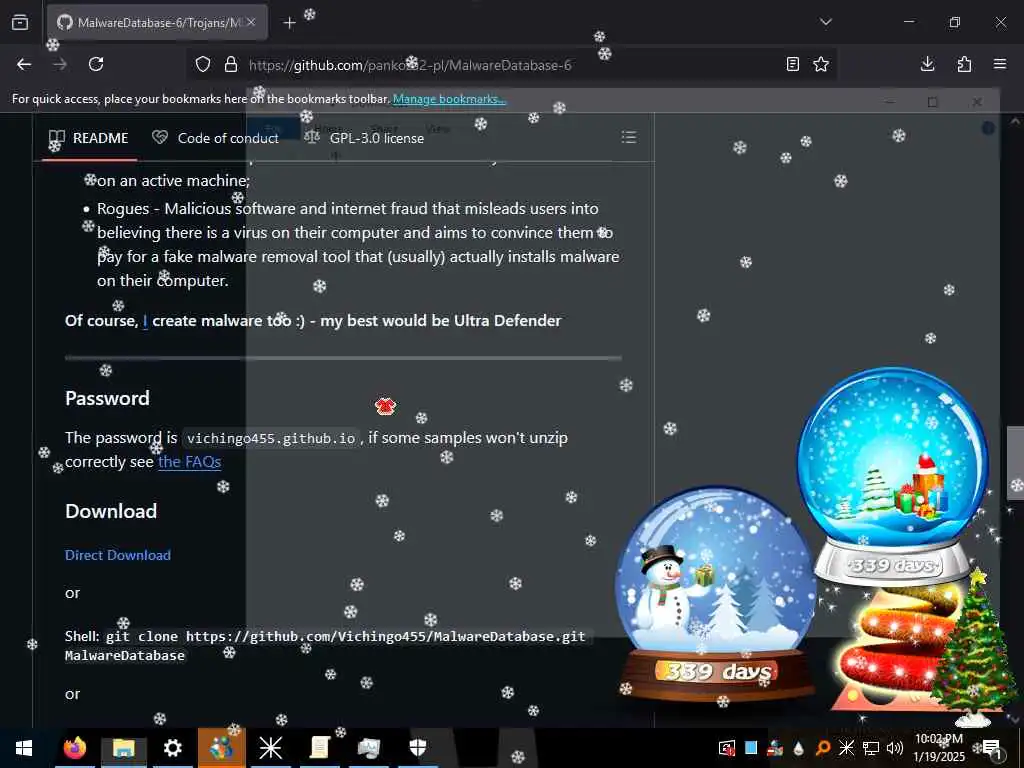
Task: Click the decorated Christmas tree widget
Action: tap(973, 647)
